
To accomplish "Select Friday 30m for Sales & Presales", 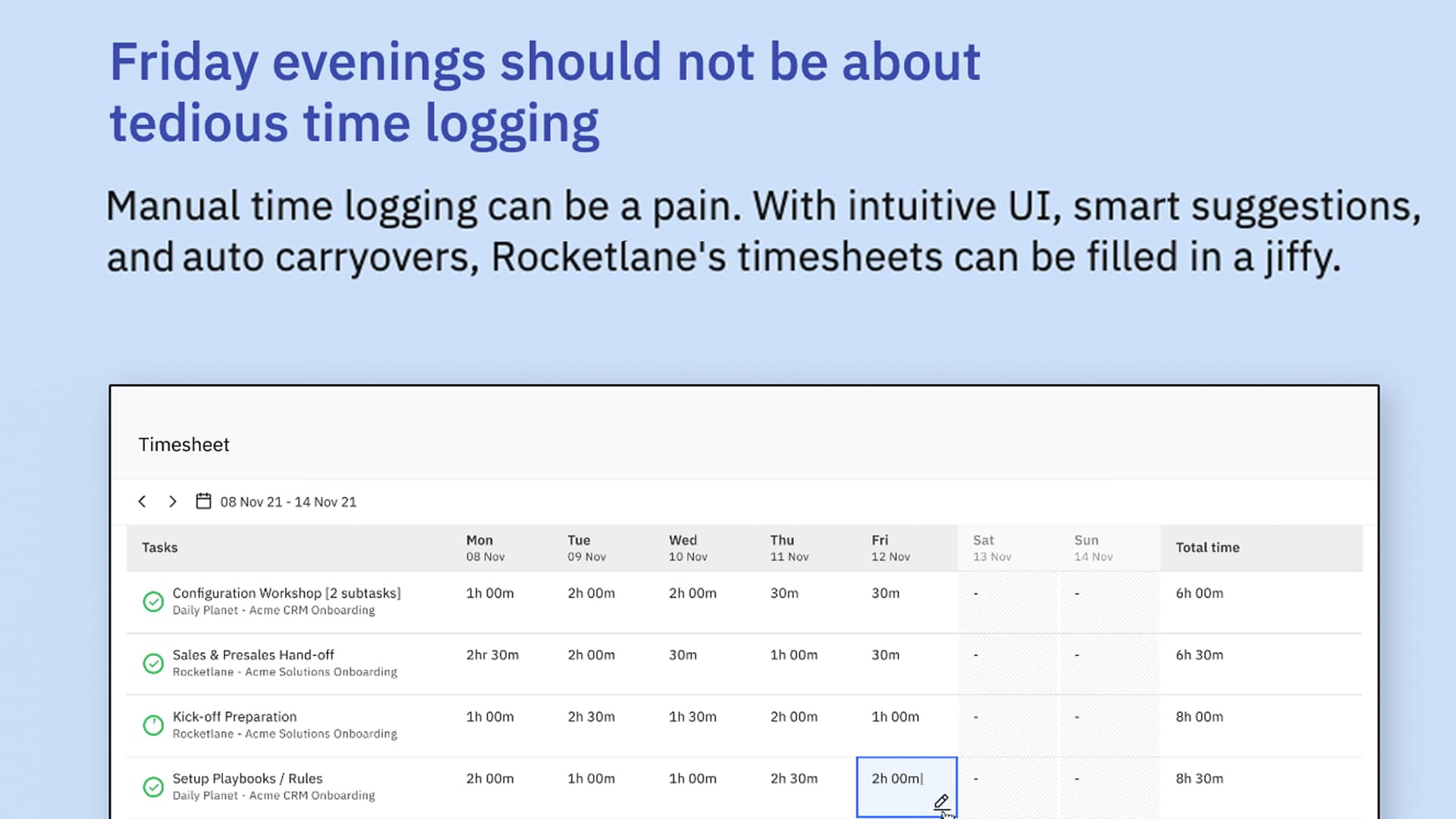I will (x=885, y=655).
